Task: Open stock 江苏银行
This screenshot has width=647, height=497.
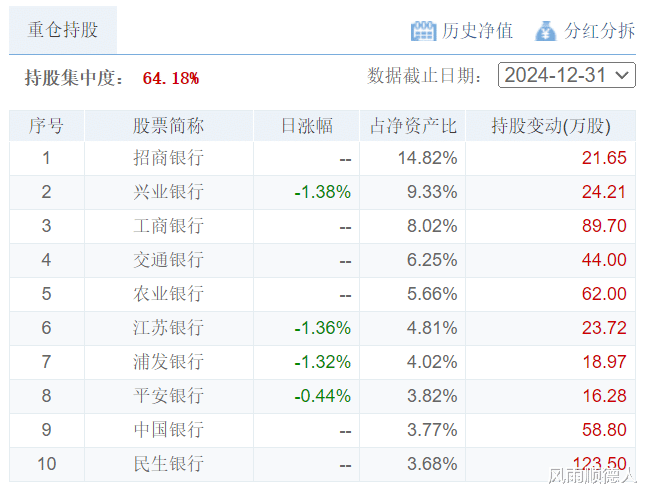Action: click(169, 328)
